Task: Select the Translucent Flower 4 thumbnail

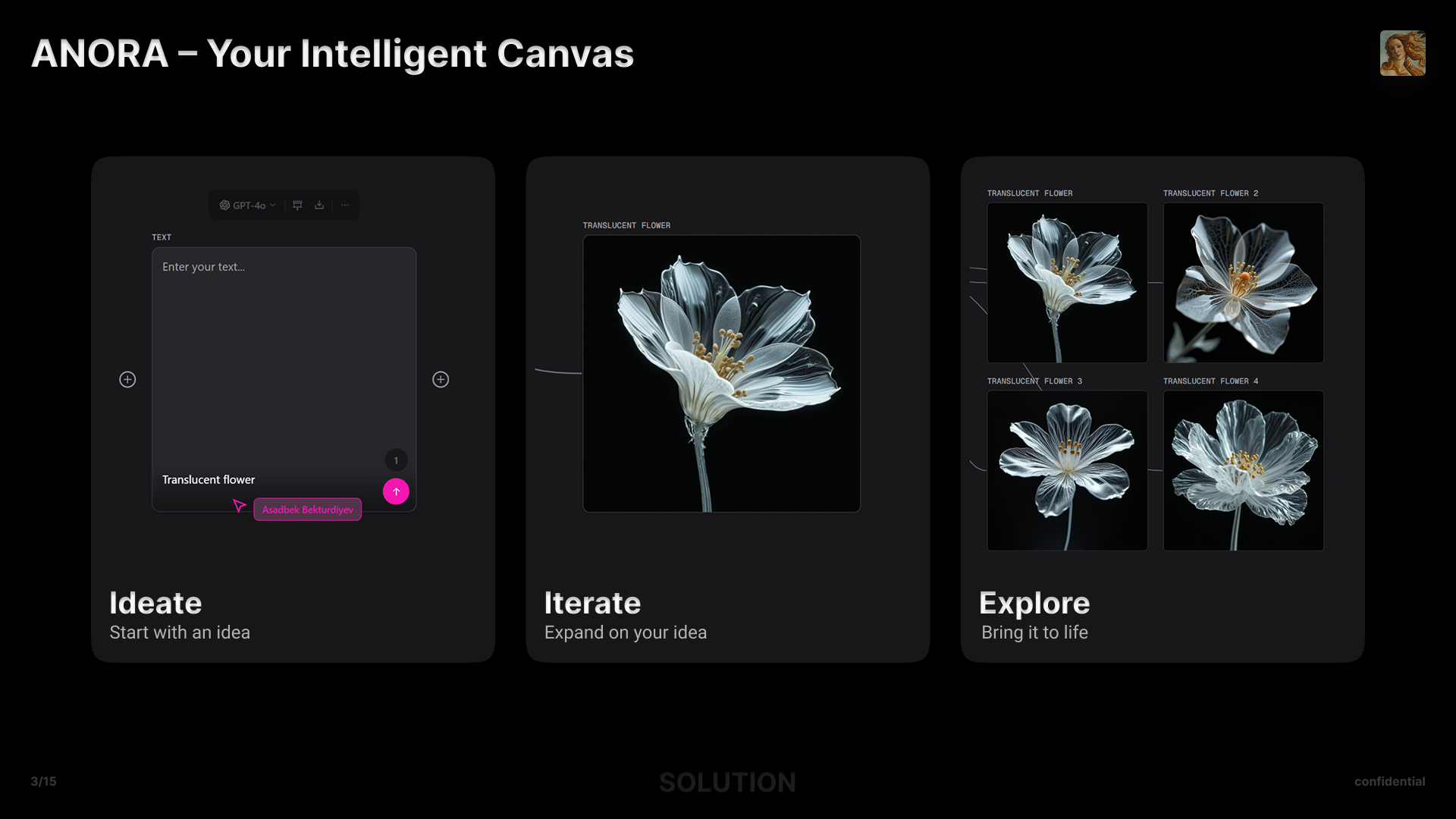Action: [1244, 470]
